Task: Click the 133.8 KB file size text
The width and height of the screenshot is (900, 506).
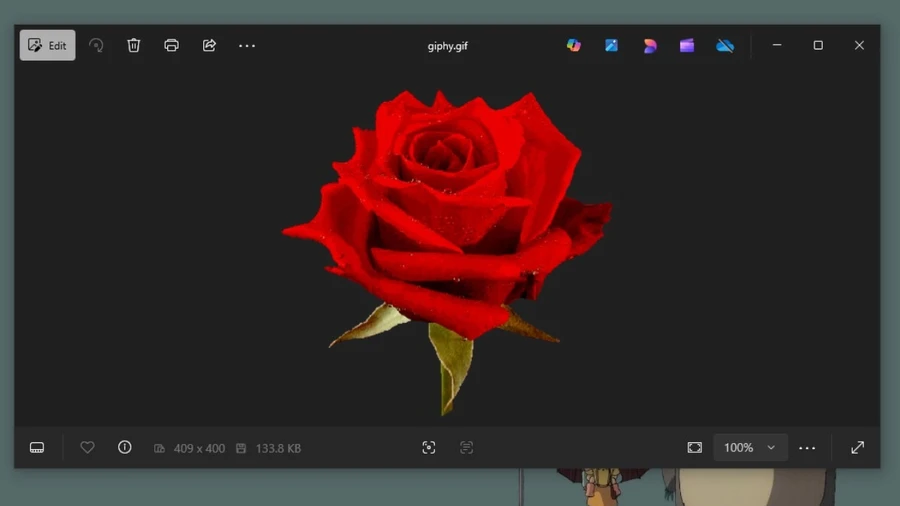Action: point(278,448)
